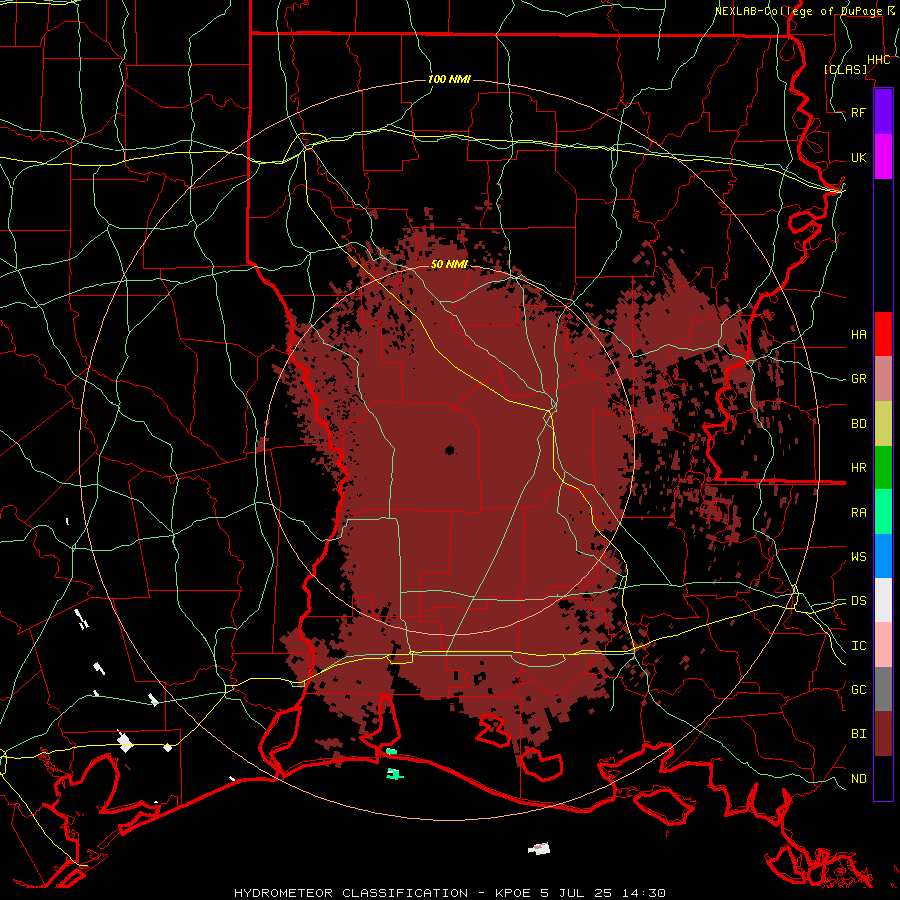Click the RF legend label
The image size is (900, 900).
click(858, 112)
